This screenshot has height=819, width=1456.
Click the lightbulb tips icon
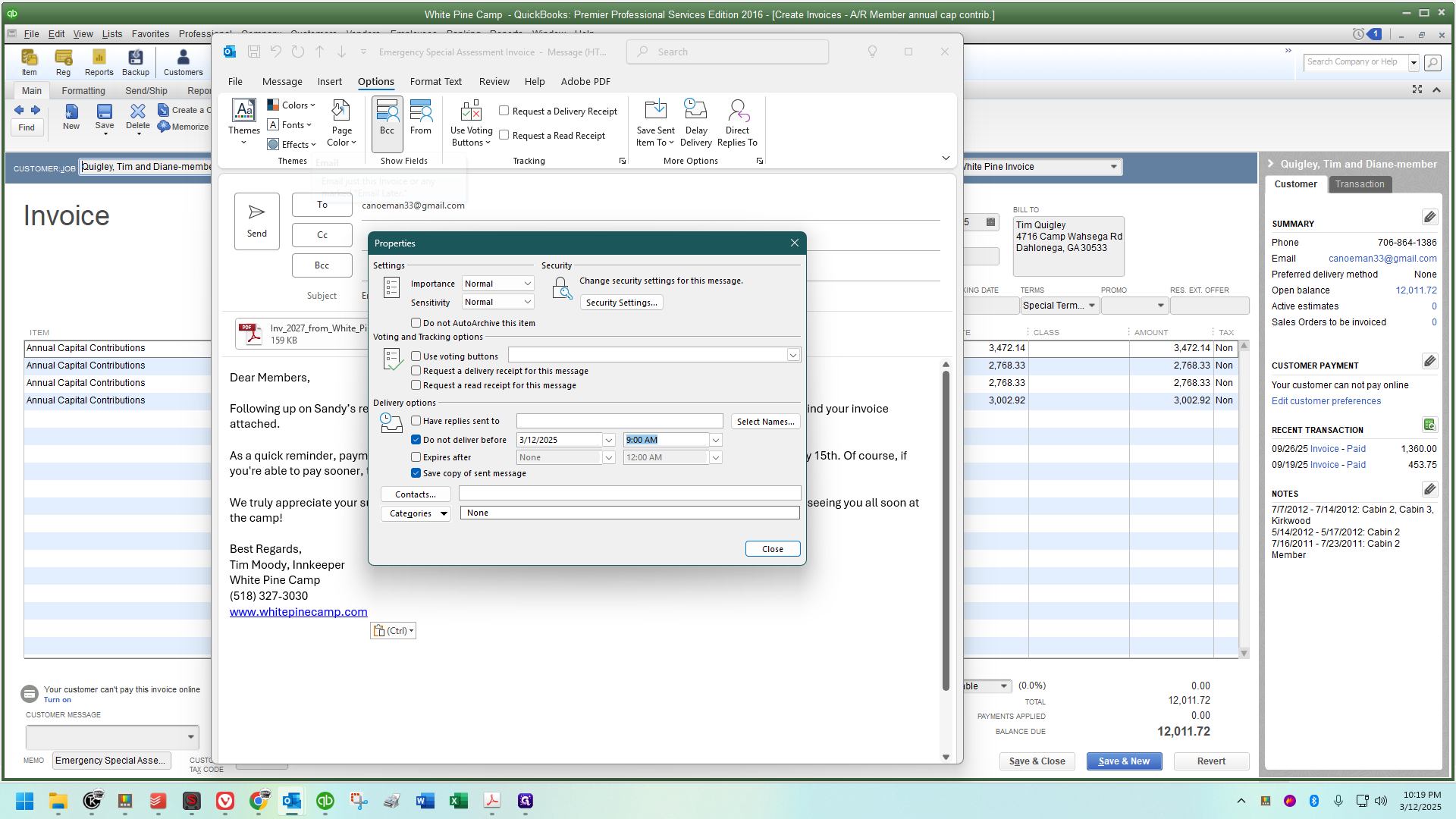coord(872,52)
